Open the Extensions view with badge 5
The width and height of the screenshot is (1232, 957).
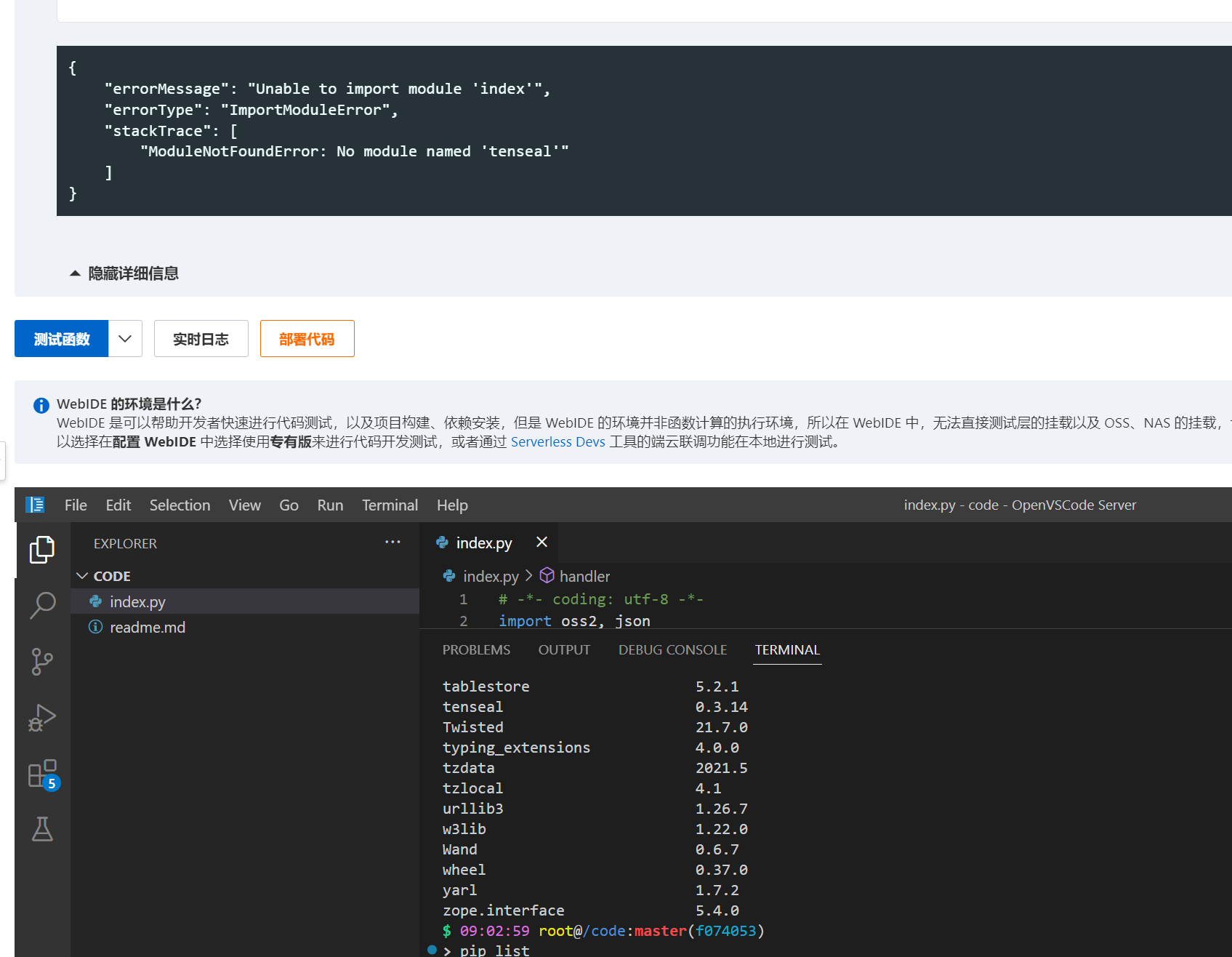click(42, 774)
